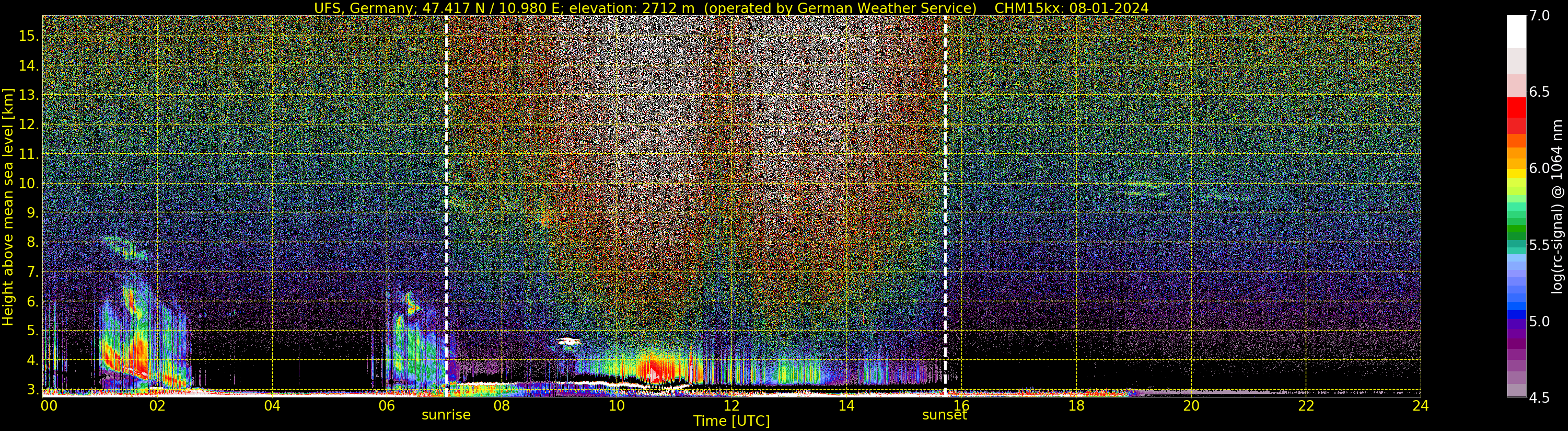1568x431 pixels.
Task: Click the '06' time tick label
Action: (x=387, y=405)
